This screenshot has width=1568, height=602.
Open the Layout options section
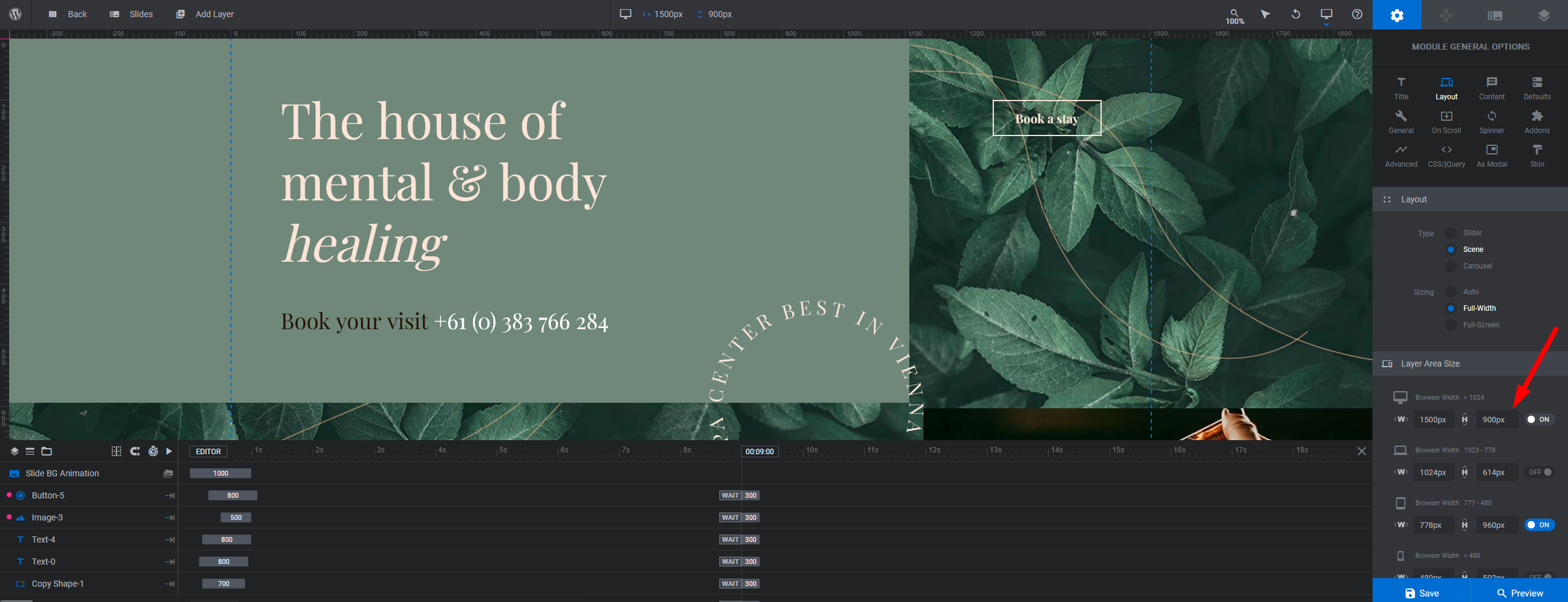click(x=1447, y=88)
